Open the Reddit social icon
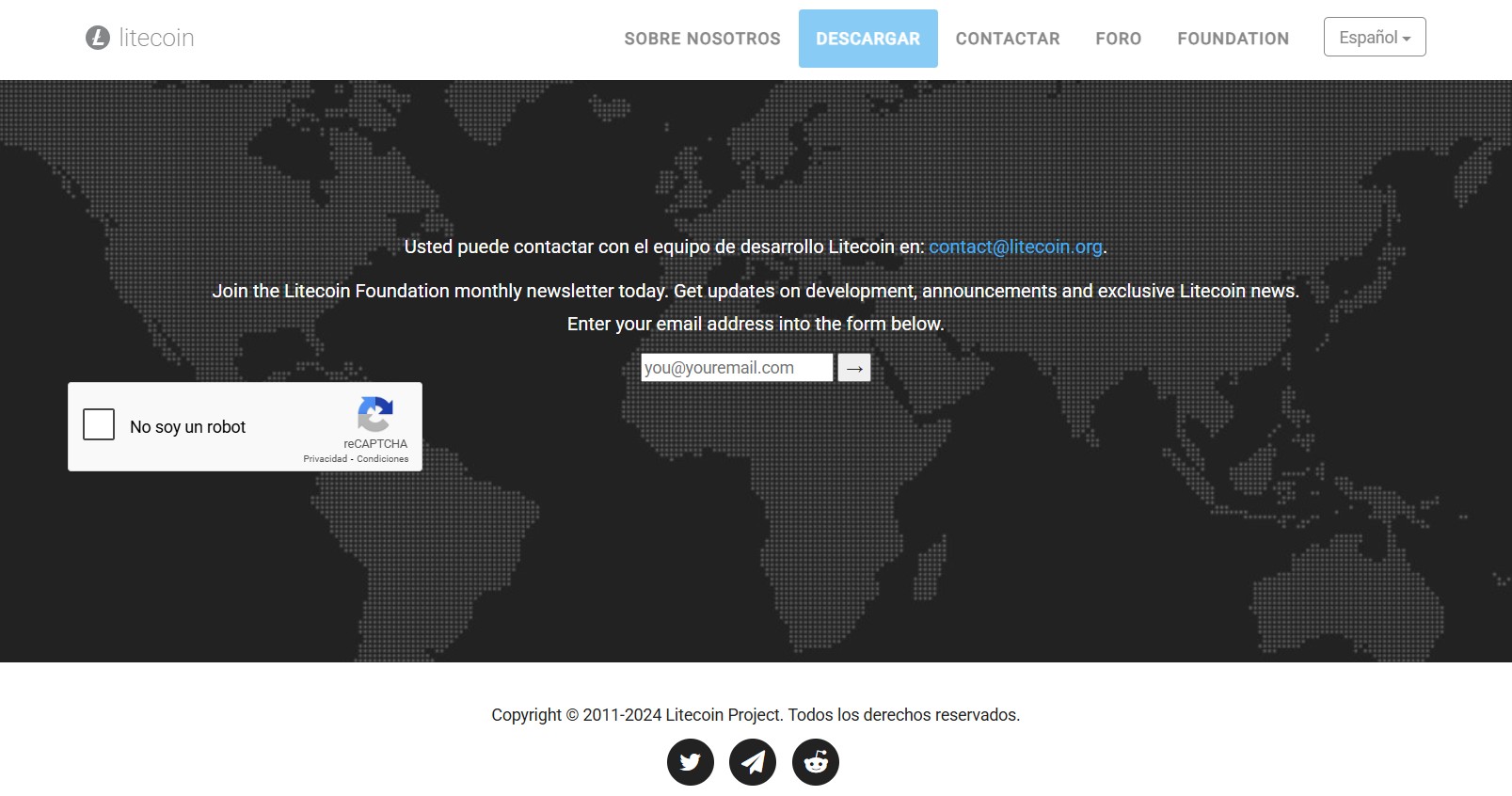 point(816,762)
